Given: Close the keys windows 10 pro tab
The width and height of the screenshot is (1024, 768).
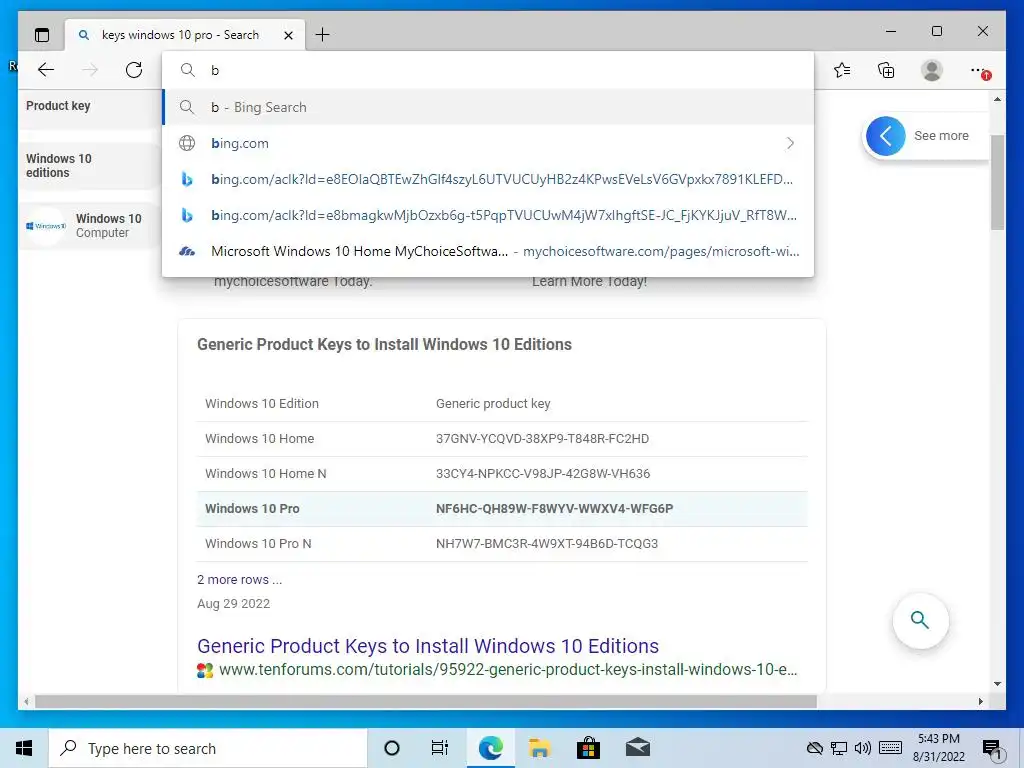Looking at the screenshot, I should pos(288,35).
